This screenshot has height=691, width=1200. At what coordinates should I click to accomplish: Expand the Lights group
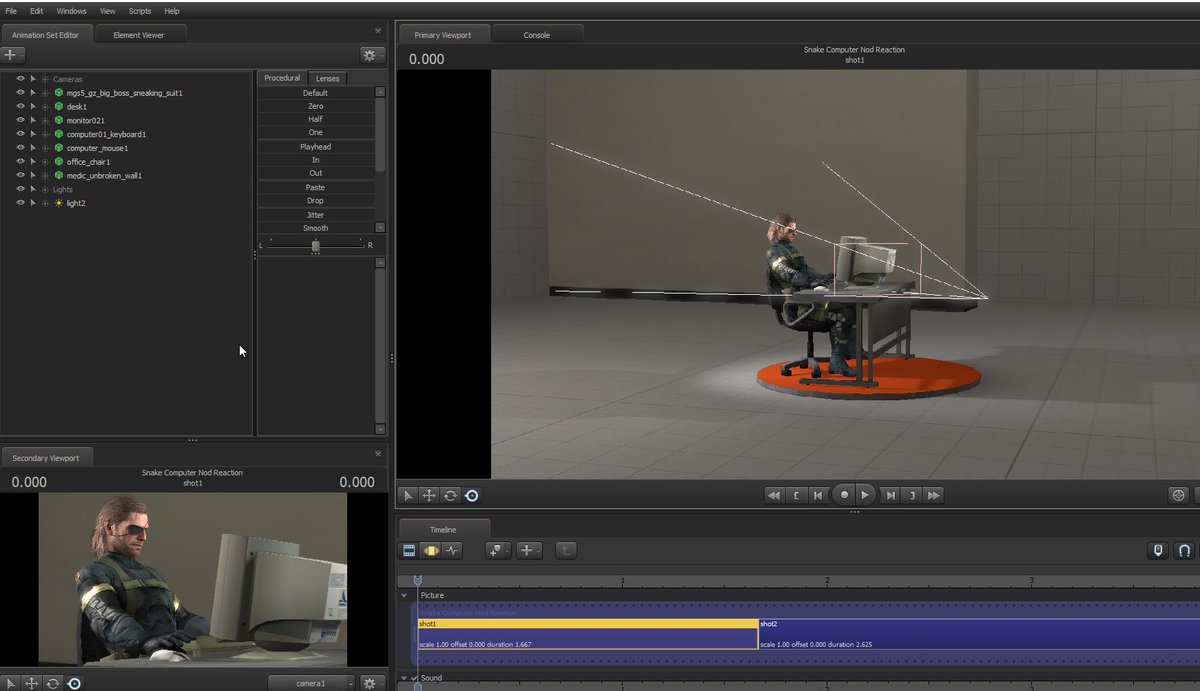tap(45, 189)
